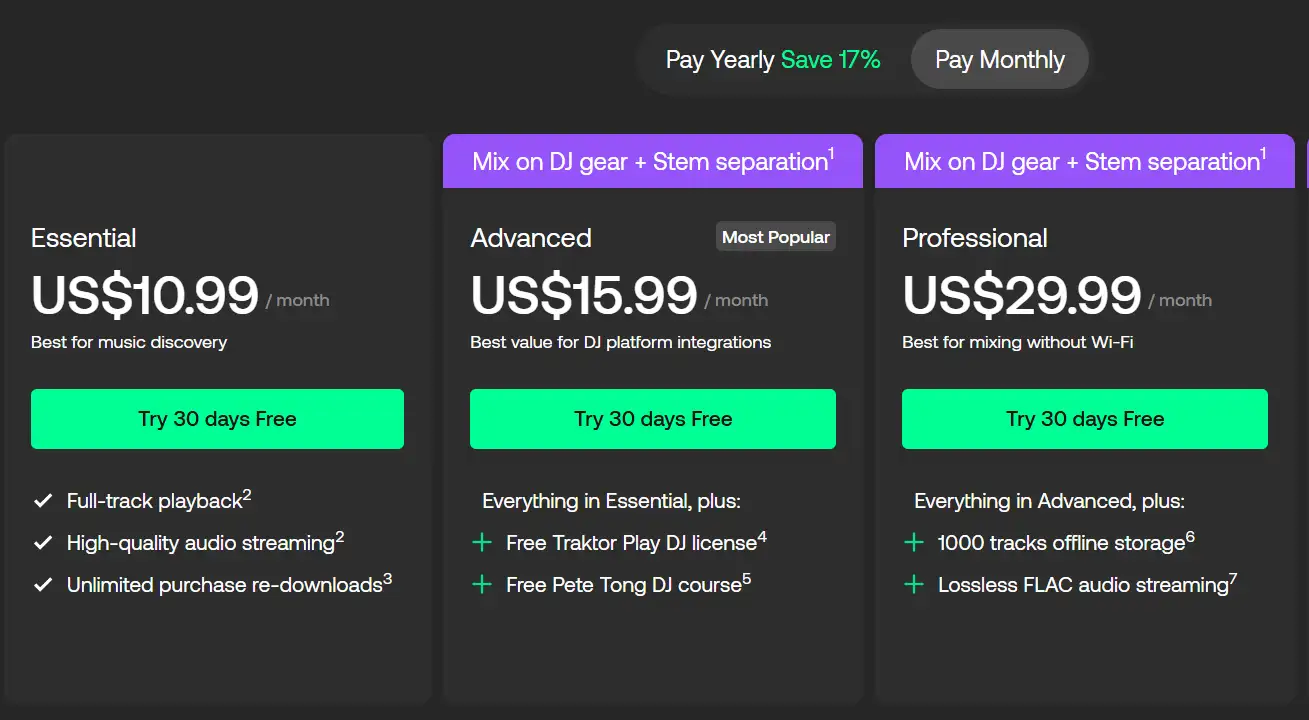The height and width of the screenshot is (720, 1309).
Task: Click plus icon beside Lossless FLAC audio streaming
Action: [913, 585]
